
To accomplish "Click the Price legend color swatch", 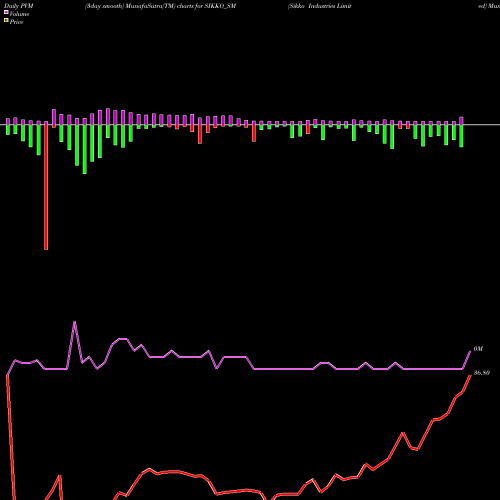I will 6,21.
